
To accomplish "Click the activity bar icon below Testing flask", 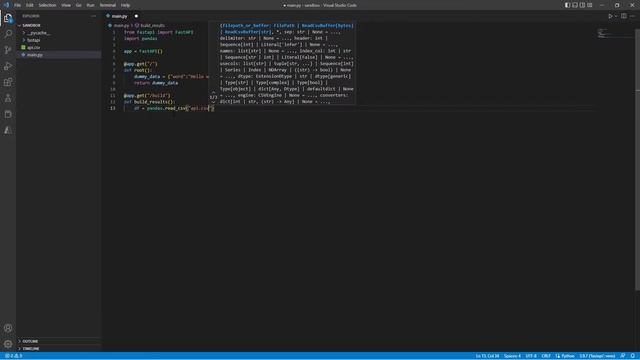I will tap(8, 114).
